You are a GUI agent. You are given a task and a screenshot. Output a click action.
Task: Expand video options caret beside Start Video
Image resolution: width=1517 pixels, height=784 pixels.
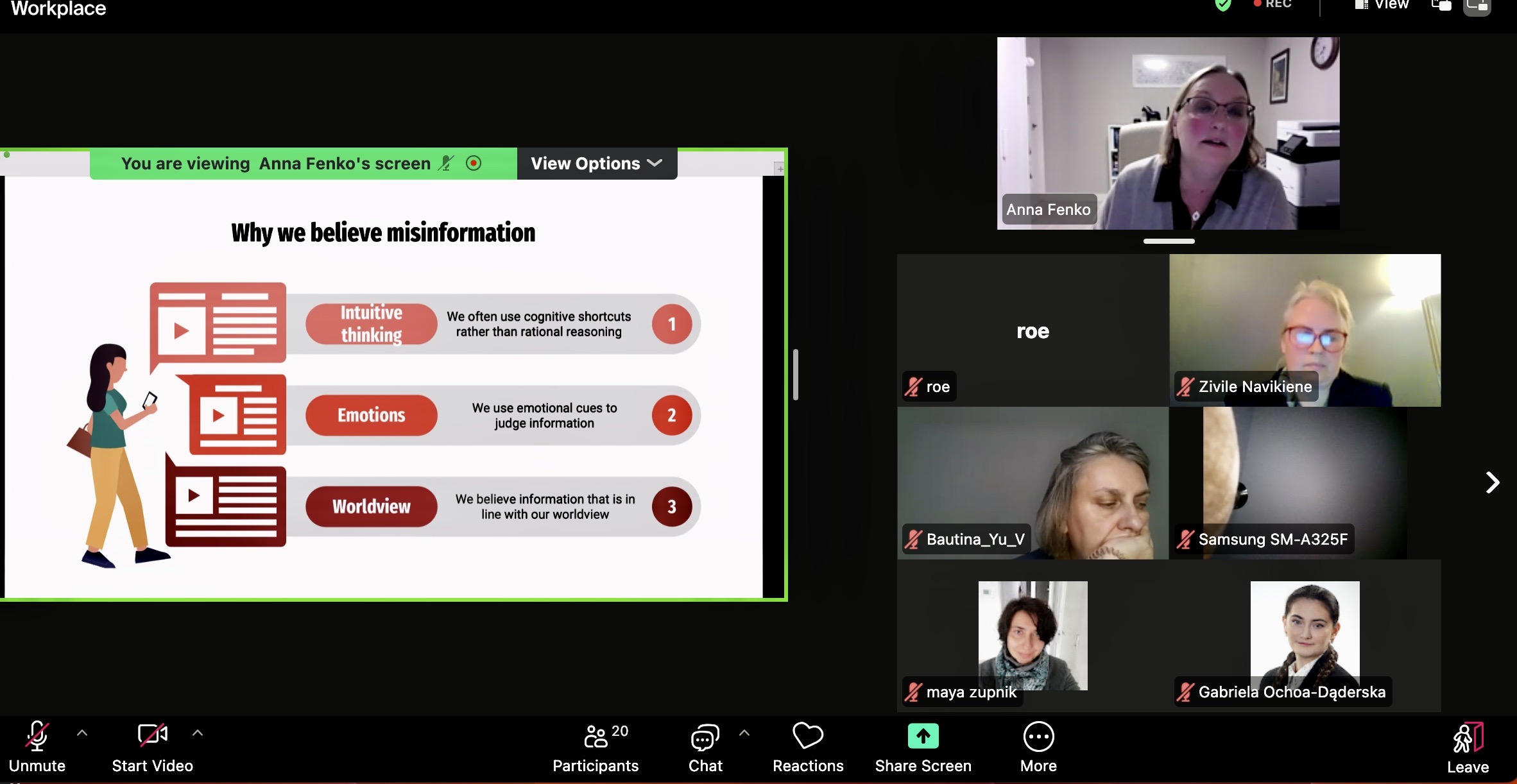click(x=198, y=733)
